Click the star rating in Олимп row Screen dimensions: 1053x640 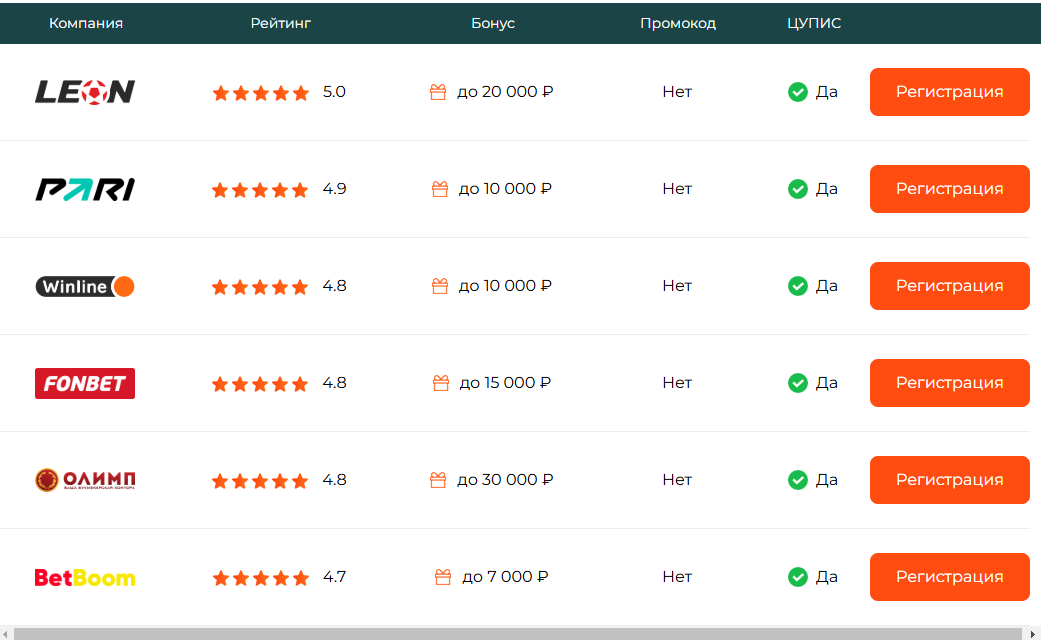[260, 481]
